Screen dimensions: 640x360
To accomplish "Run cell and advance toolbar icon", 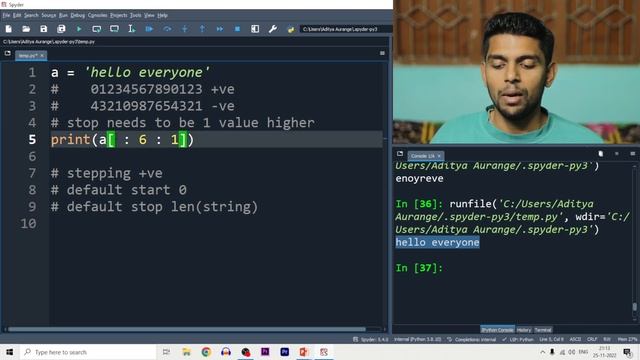I will point(114,29).
